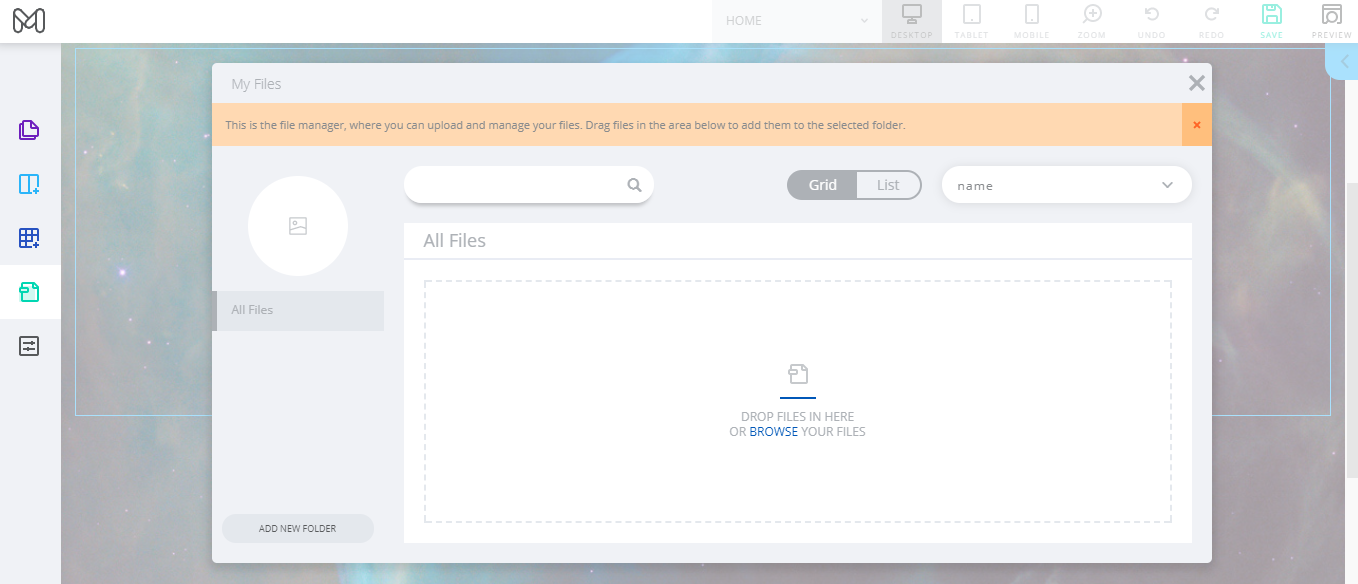Close the My Files dialog
The image size is (1358, 584).
[x=1196, y=83]
